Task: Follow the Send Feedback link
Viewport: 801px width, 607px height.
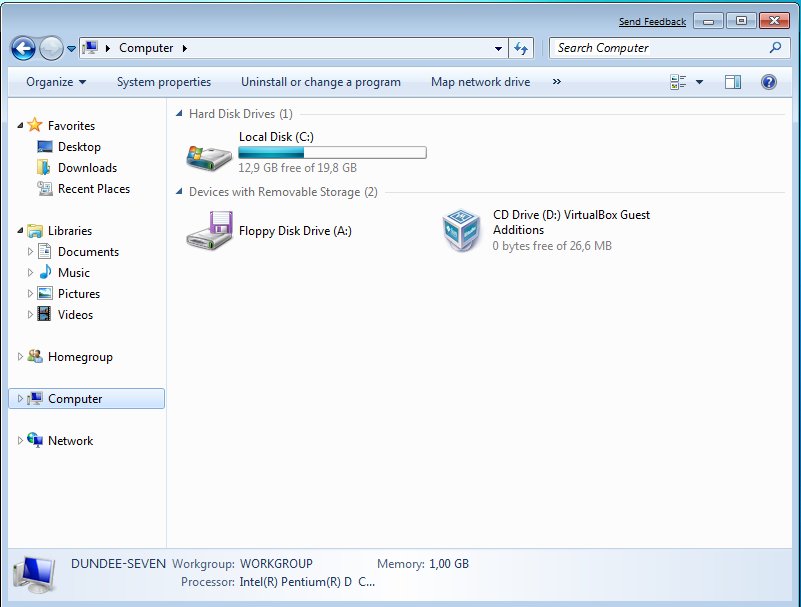Action: coord(652,21)
